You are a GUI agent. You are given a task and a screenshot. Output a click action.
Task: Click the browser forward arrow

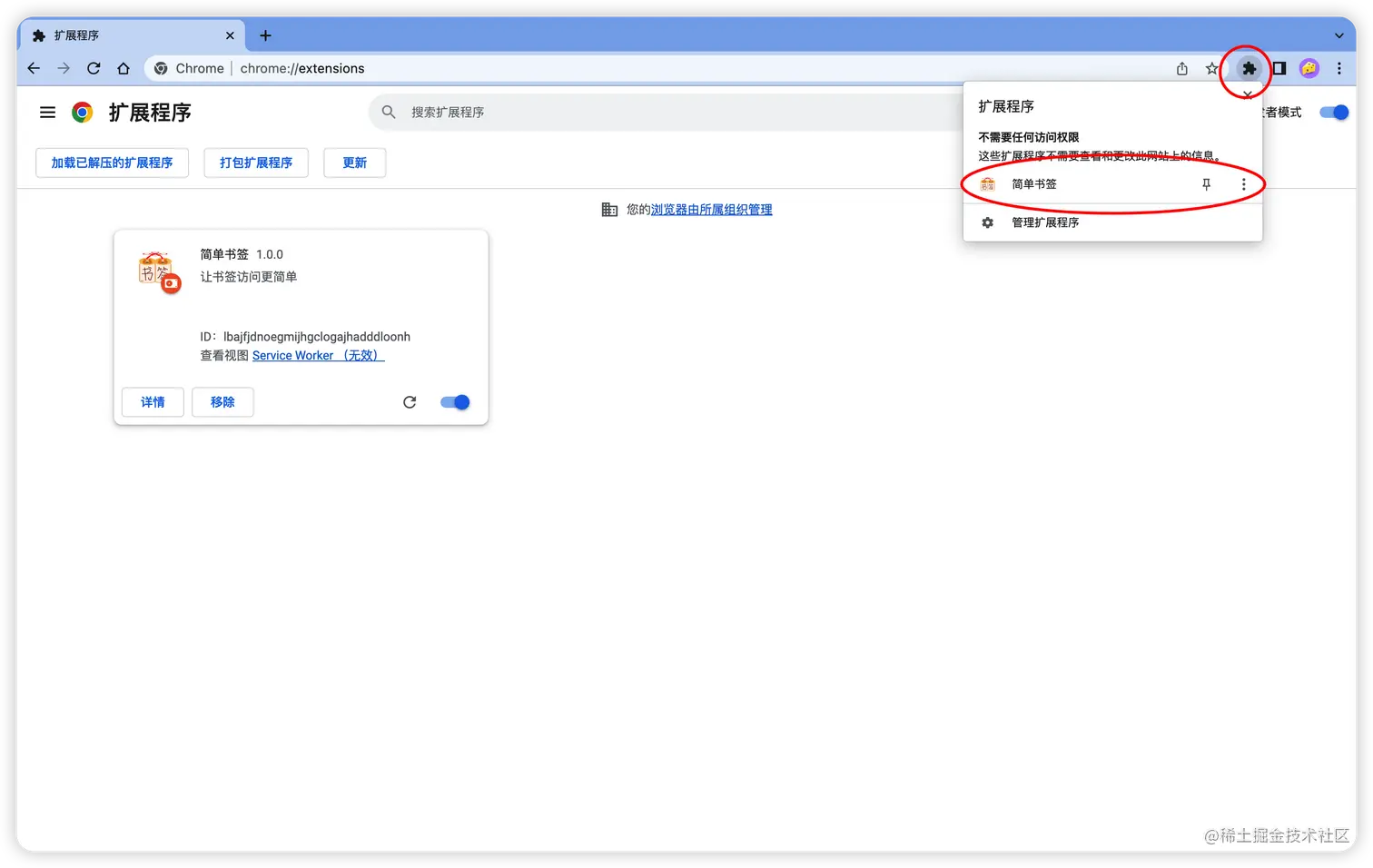(x=64, y=68)
